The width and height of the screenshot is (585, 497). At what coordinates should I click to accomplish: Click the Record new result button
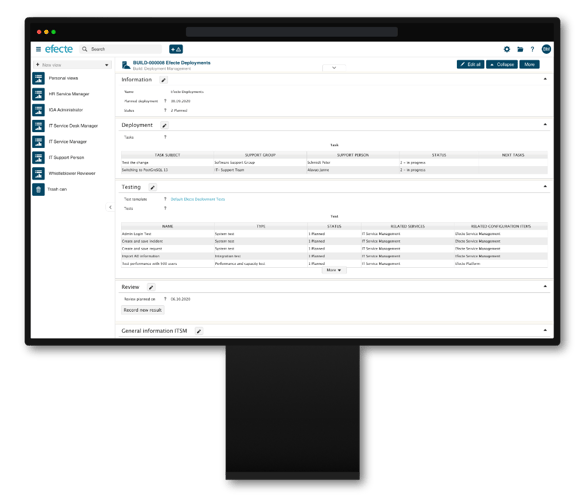pos(143,310)
